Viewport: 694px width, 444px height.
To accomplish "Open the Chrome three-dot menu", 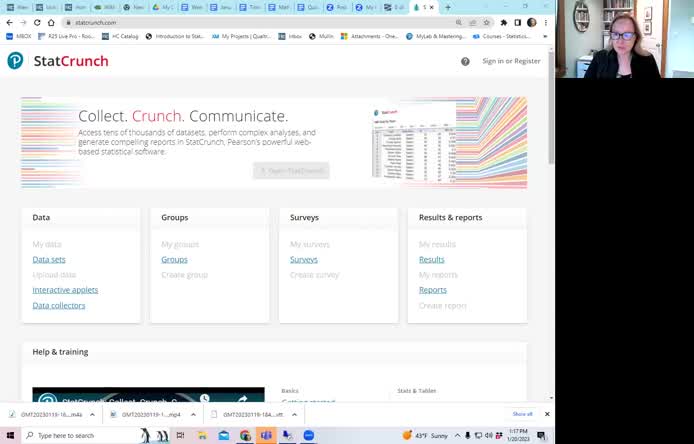I will [x=545, y=22].
